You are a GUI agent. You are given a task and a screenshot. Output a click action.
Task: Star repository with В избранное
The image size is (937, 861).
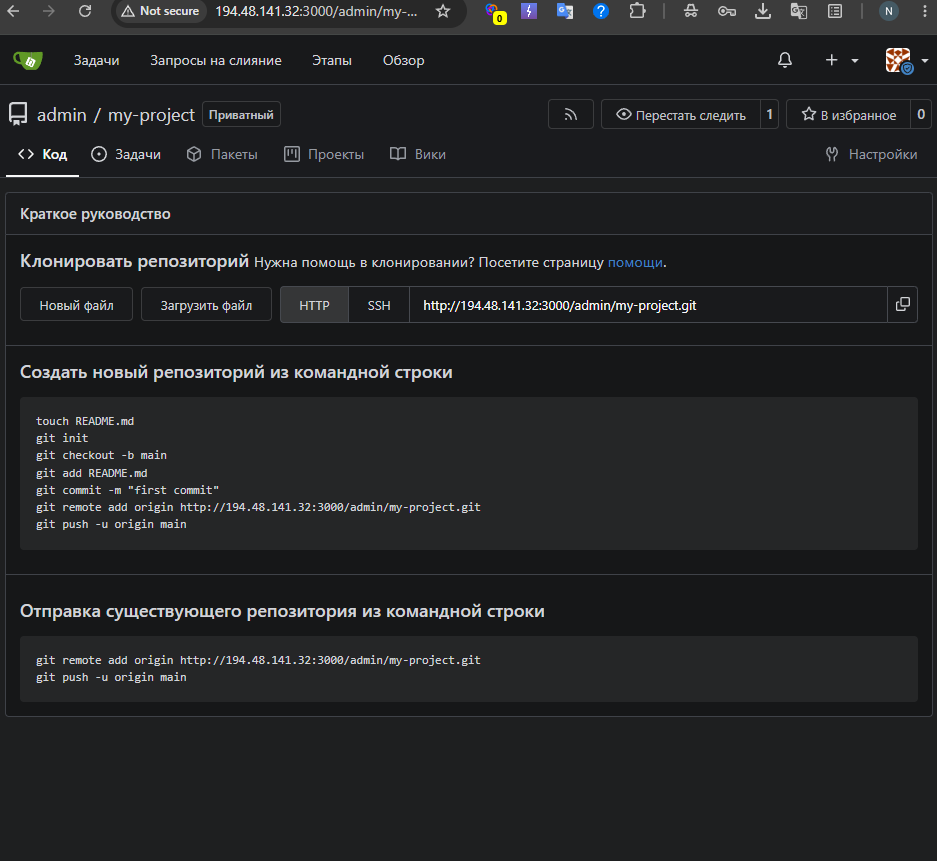(x=849, y=114)
